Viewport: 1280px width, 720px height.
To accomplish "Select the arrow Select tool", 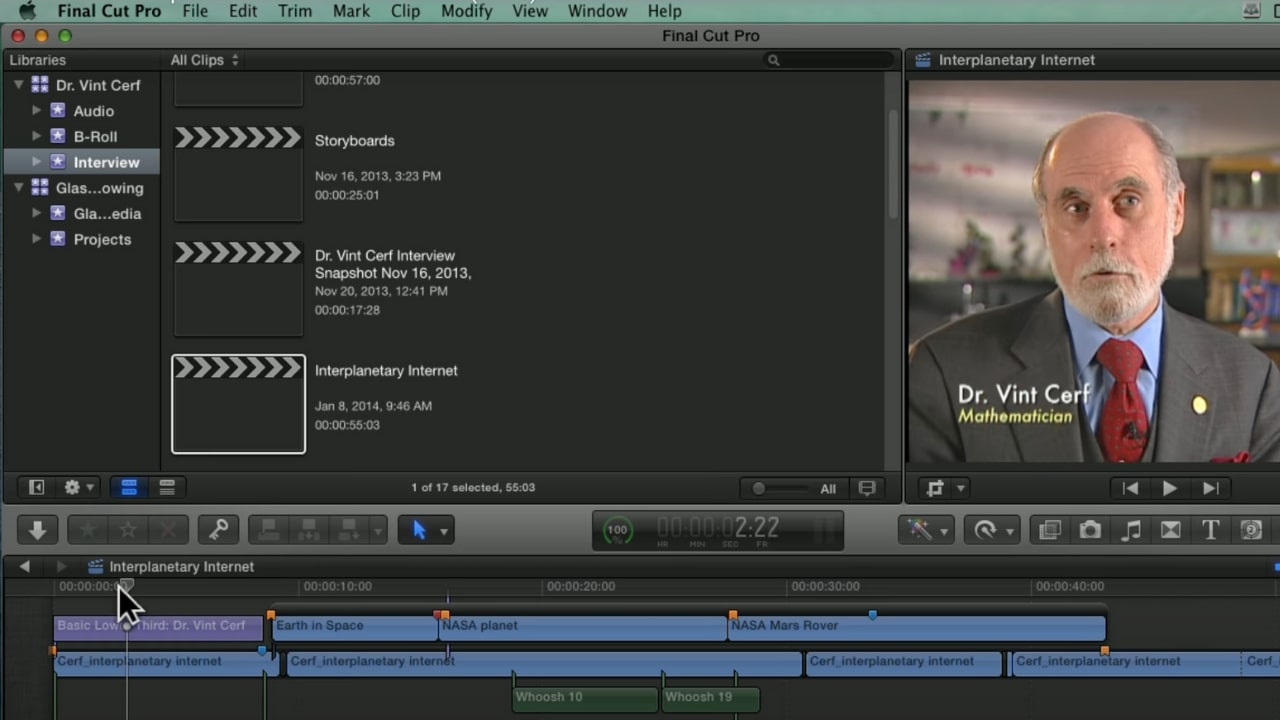I will click(419, 529).
